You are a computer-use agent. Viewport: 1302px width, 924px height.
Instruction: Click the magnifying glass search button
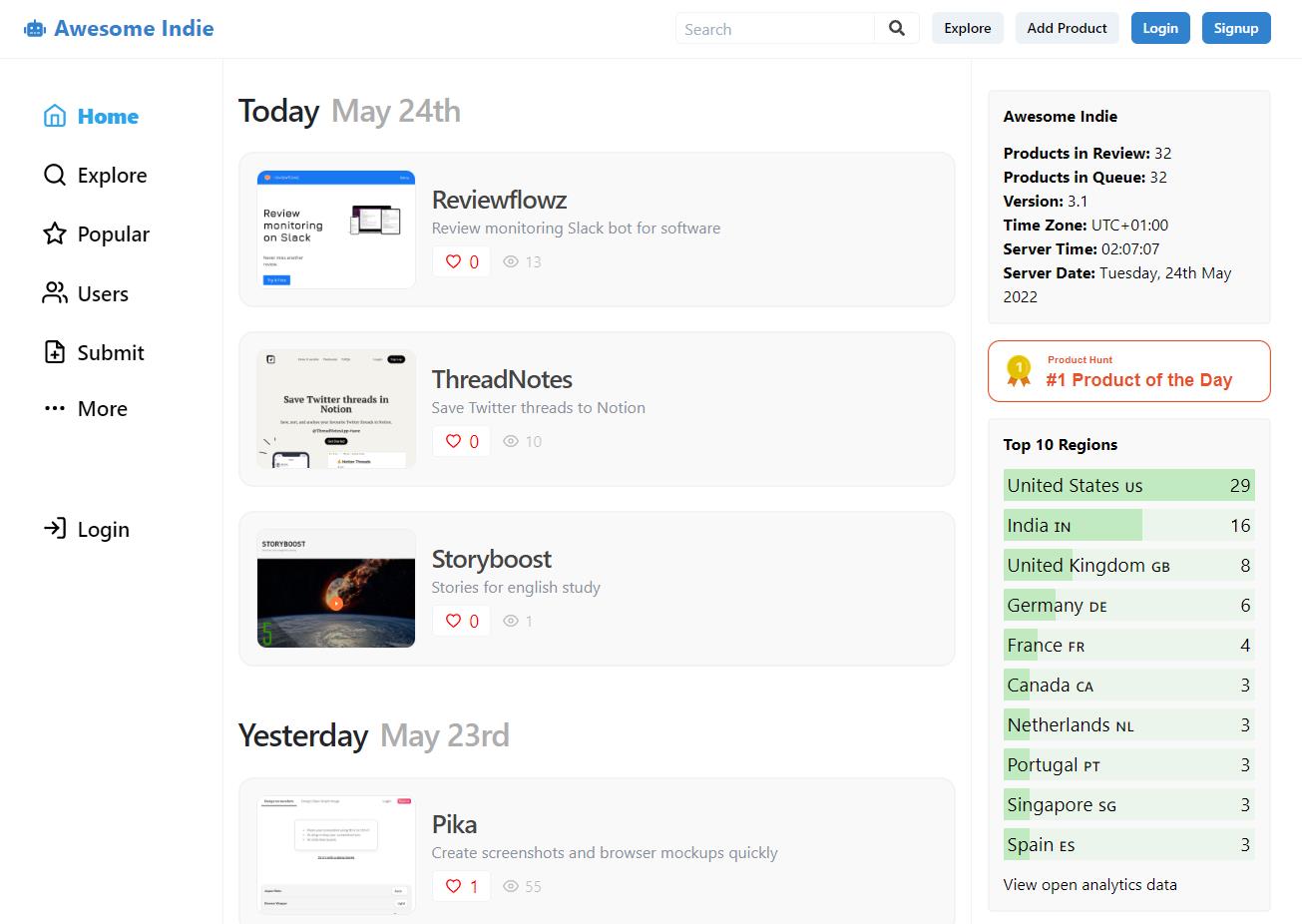[897, 29]
